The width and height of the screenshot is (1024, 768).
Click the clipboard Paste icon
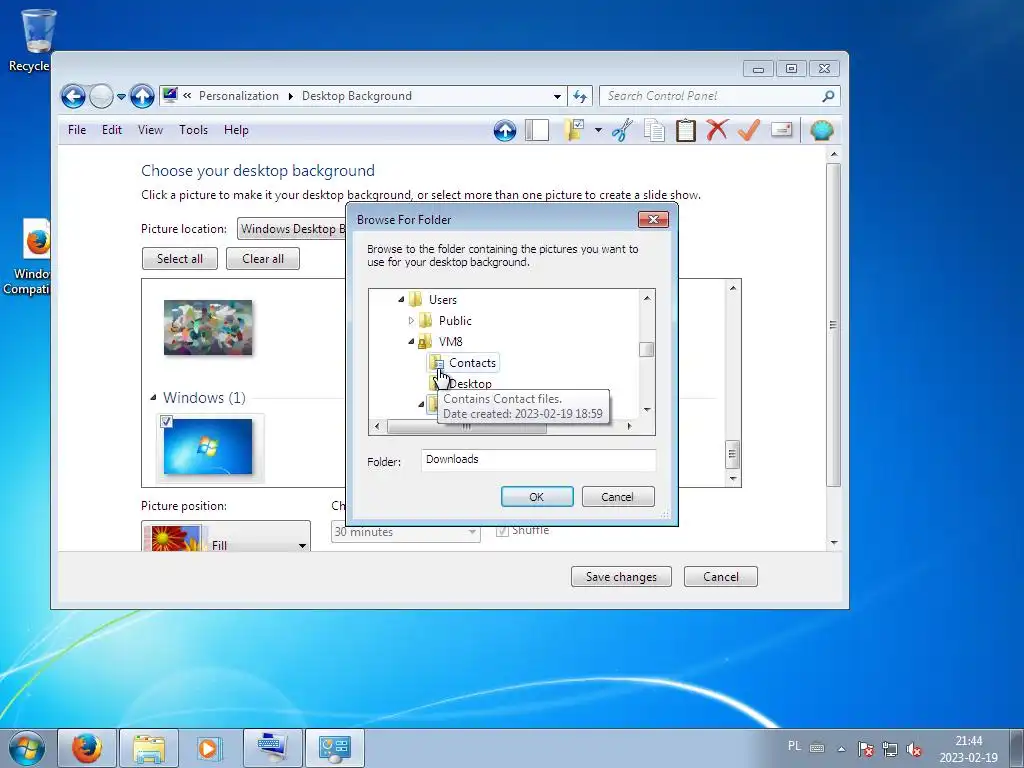click(685, 130)
